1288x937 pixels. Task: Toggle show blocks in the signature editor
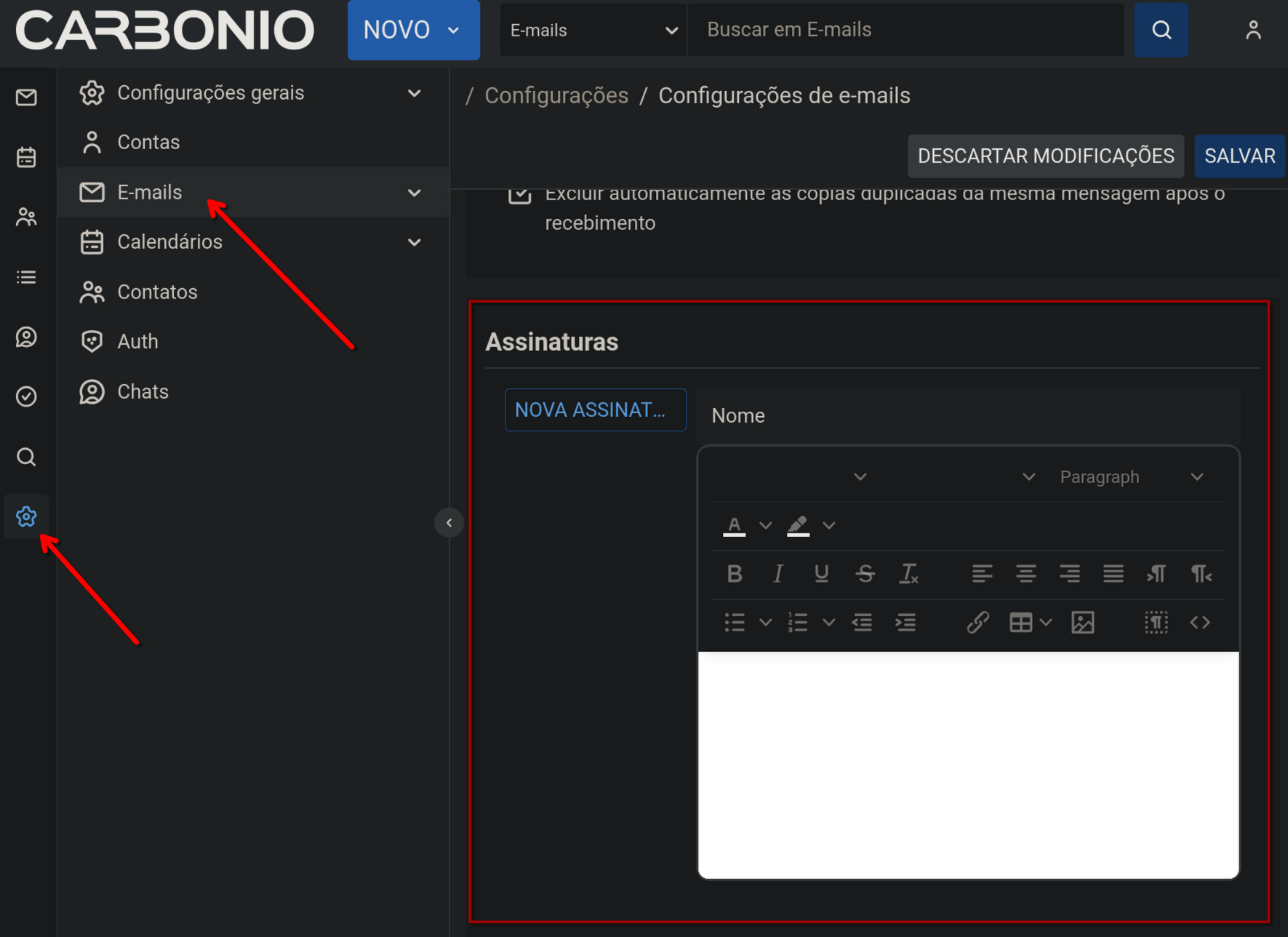tap(1156, 623)
